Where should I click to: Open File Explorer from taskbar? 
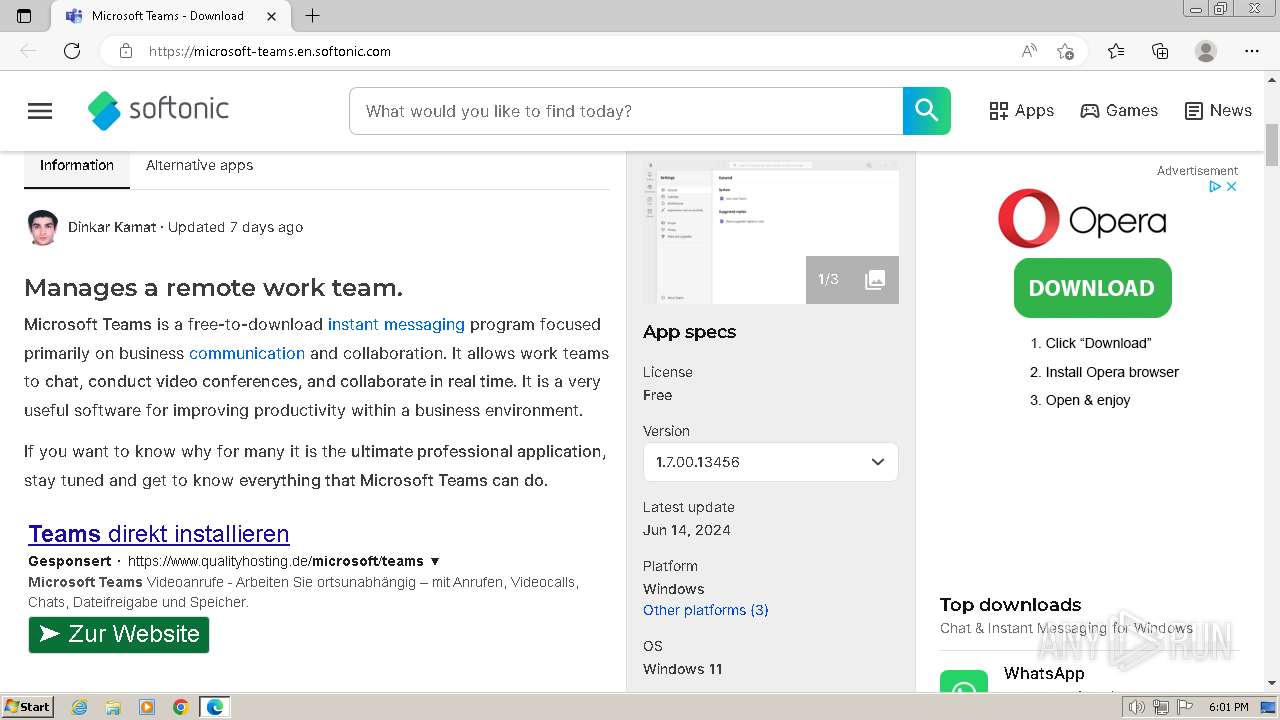tap(113, 707)
